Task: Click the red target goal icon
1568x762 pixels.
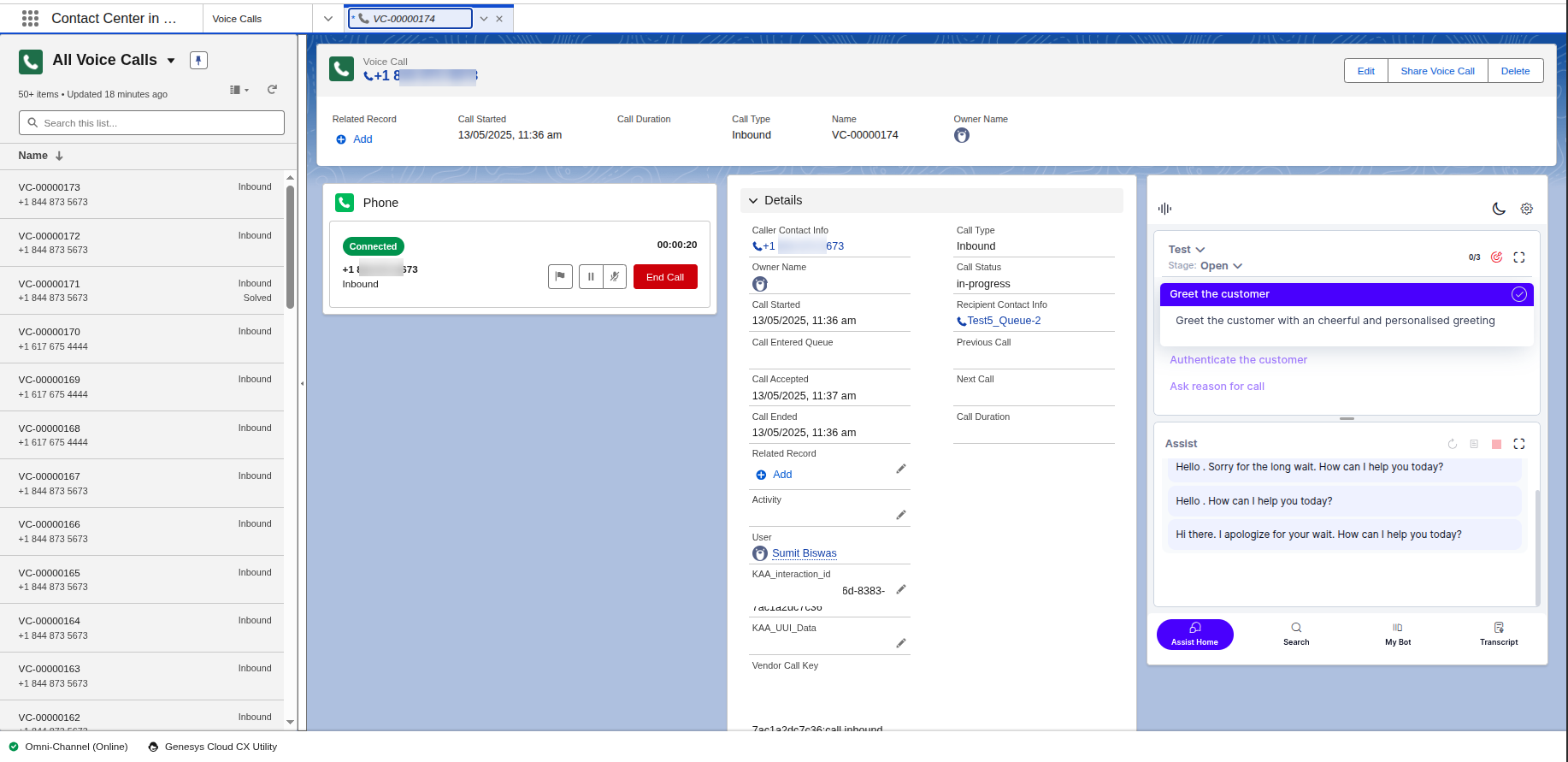Action: pos(1496,257)
